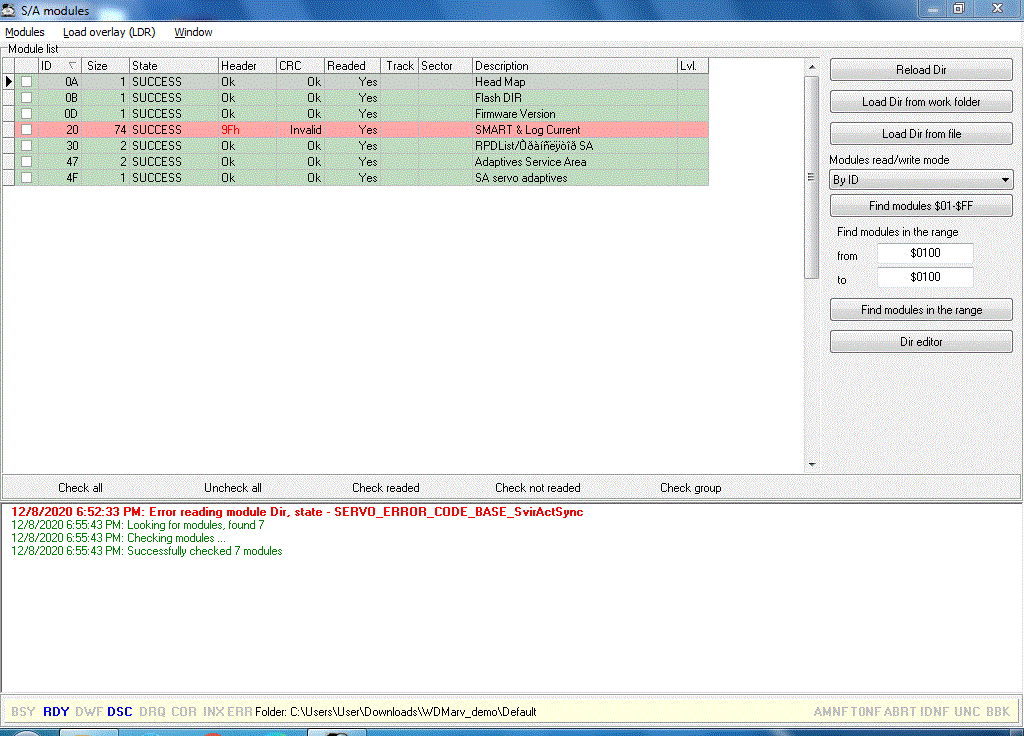Click the red servo error log line
Screen dimensions: 1024x736
(297, 511)
